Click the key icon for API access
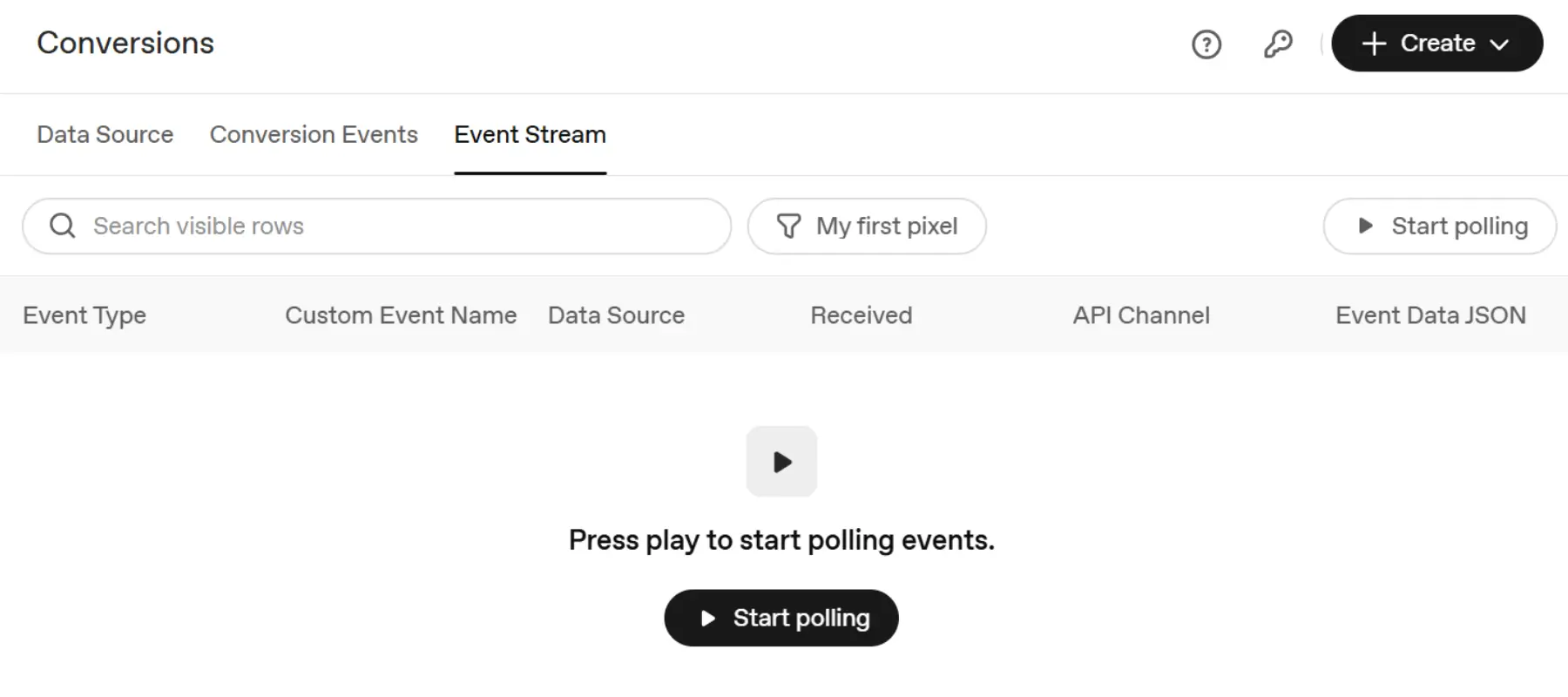Image resolution: width=1568 pixels, height=697 pixels. (x=1278, y=44)
